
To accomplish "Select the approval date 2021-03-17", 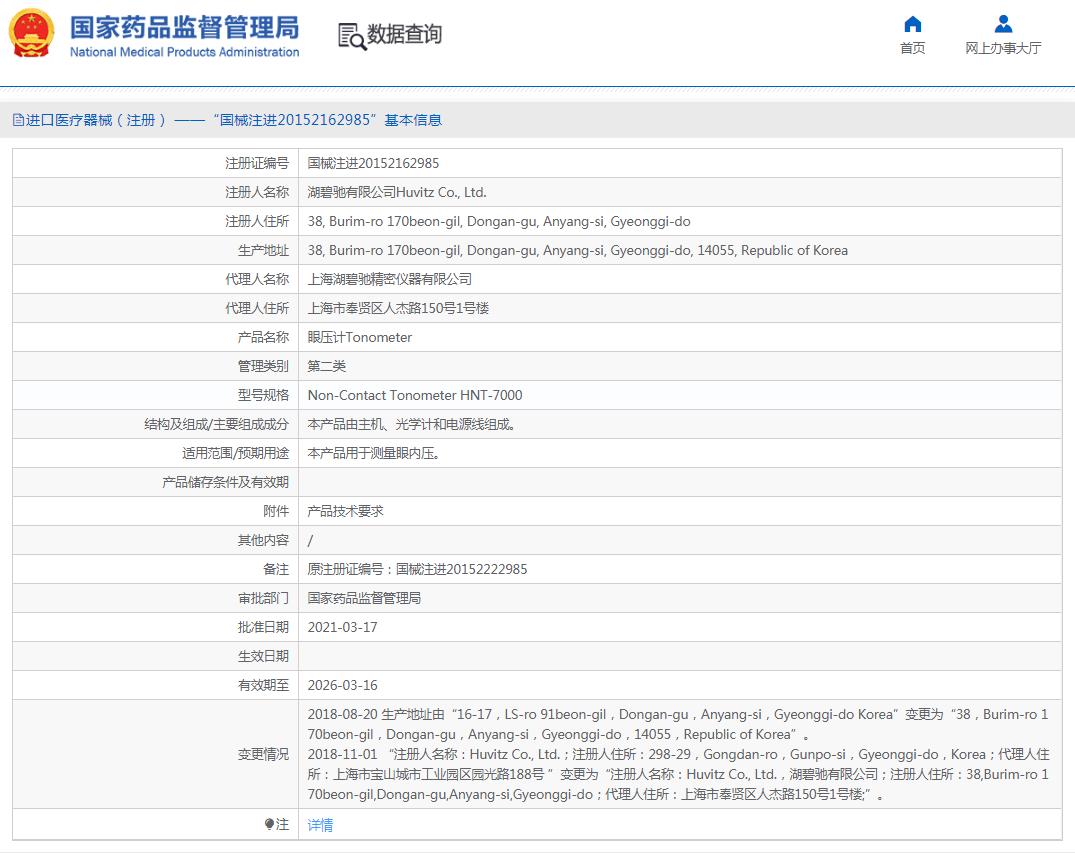I will (342, 627).
